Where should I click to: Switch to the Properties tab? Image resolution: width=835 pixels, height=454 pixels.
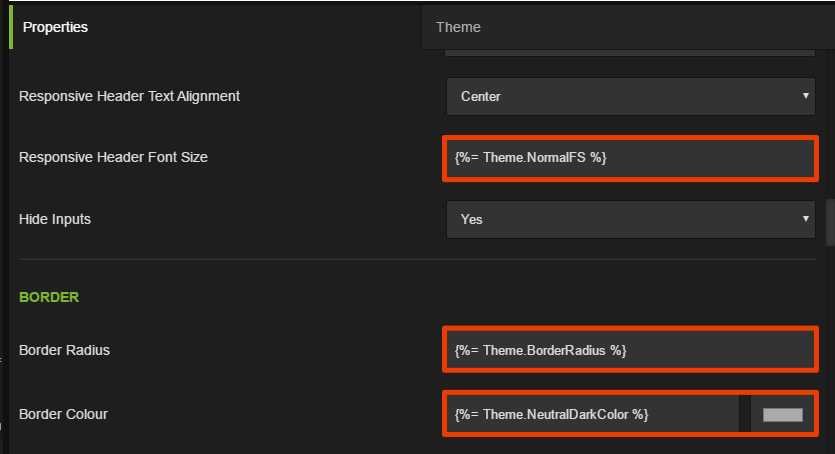coord(55,27)
